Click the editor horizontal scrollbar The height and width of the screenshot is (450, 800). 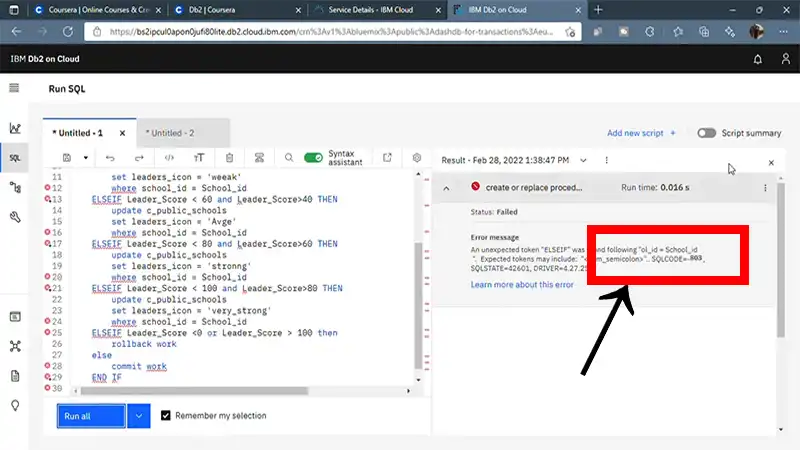[x=194, y=391]
